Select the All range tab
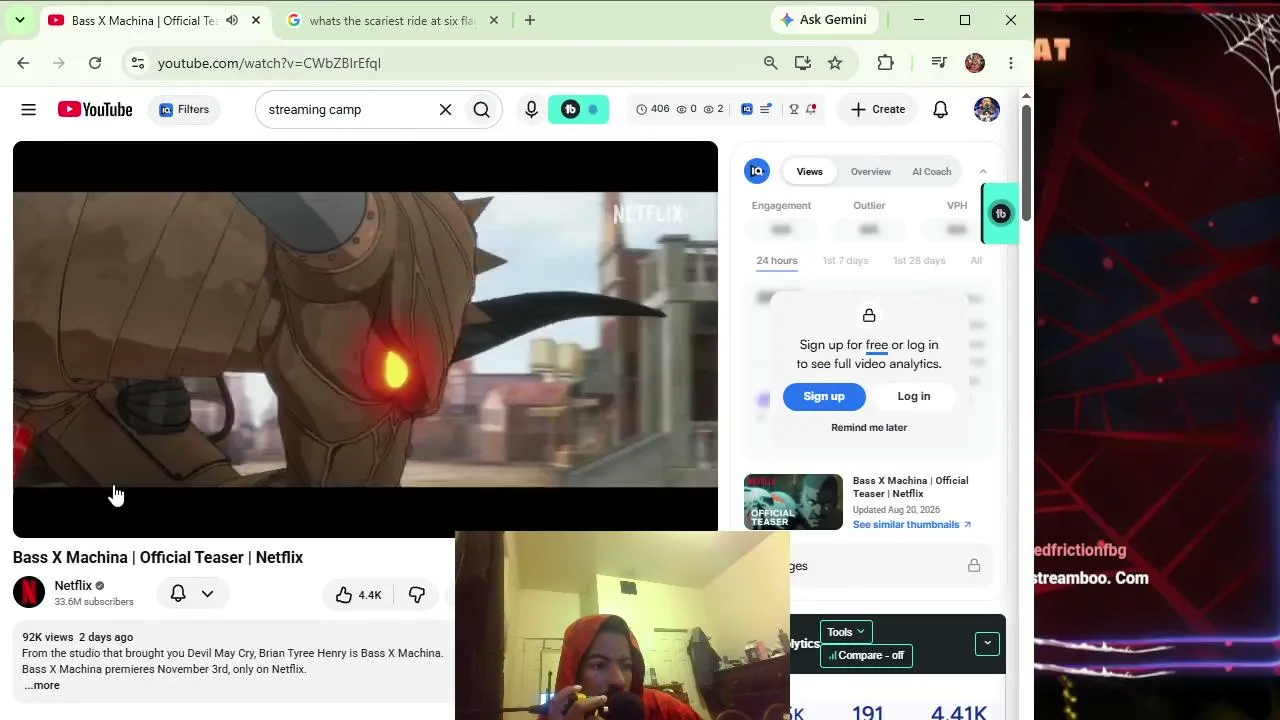This screenshot has height=720, width=1280. [x=976, y=261]
